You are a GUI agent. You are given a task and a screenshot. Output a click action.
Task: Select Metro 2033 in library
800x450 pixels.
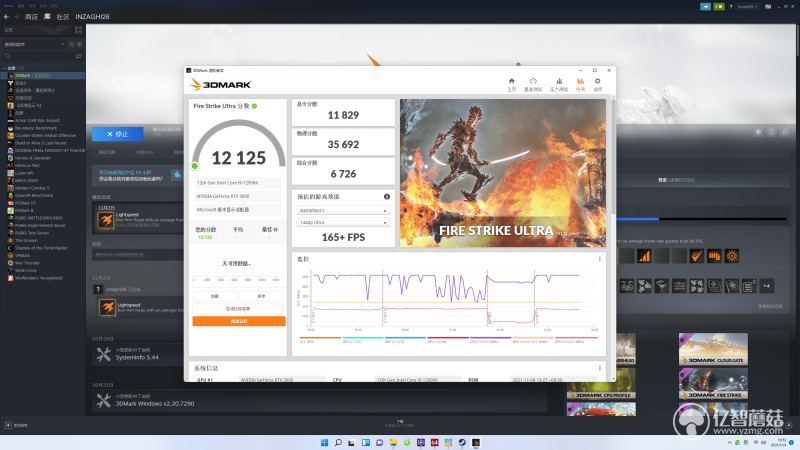27,181
